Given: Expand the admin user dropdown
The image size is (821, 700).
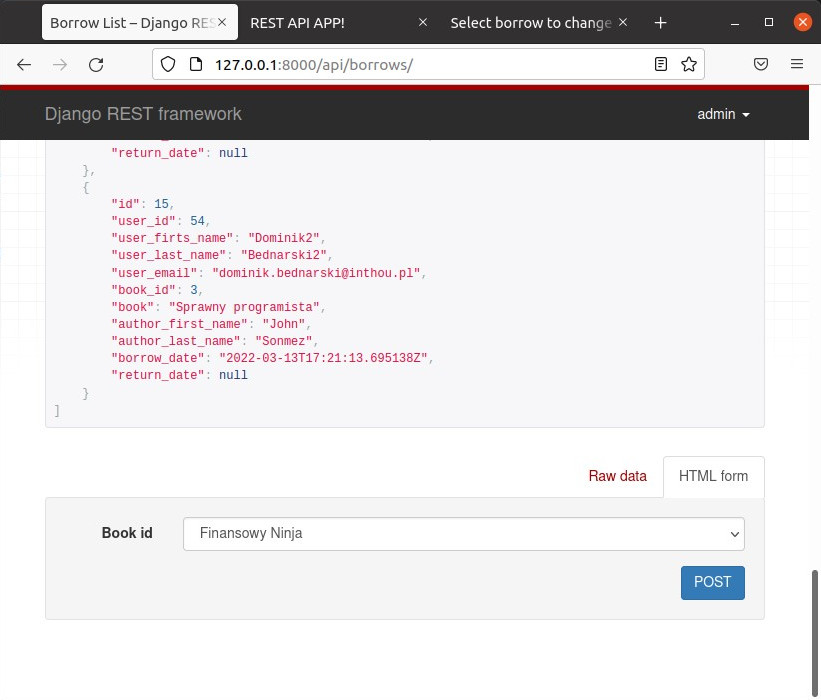Looking at the screenshot, I should pos(723,114).
